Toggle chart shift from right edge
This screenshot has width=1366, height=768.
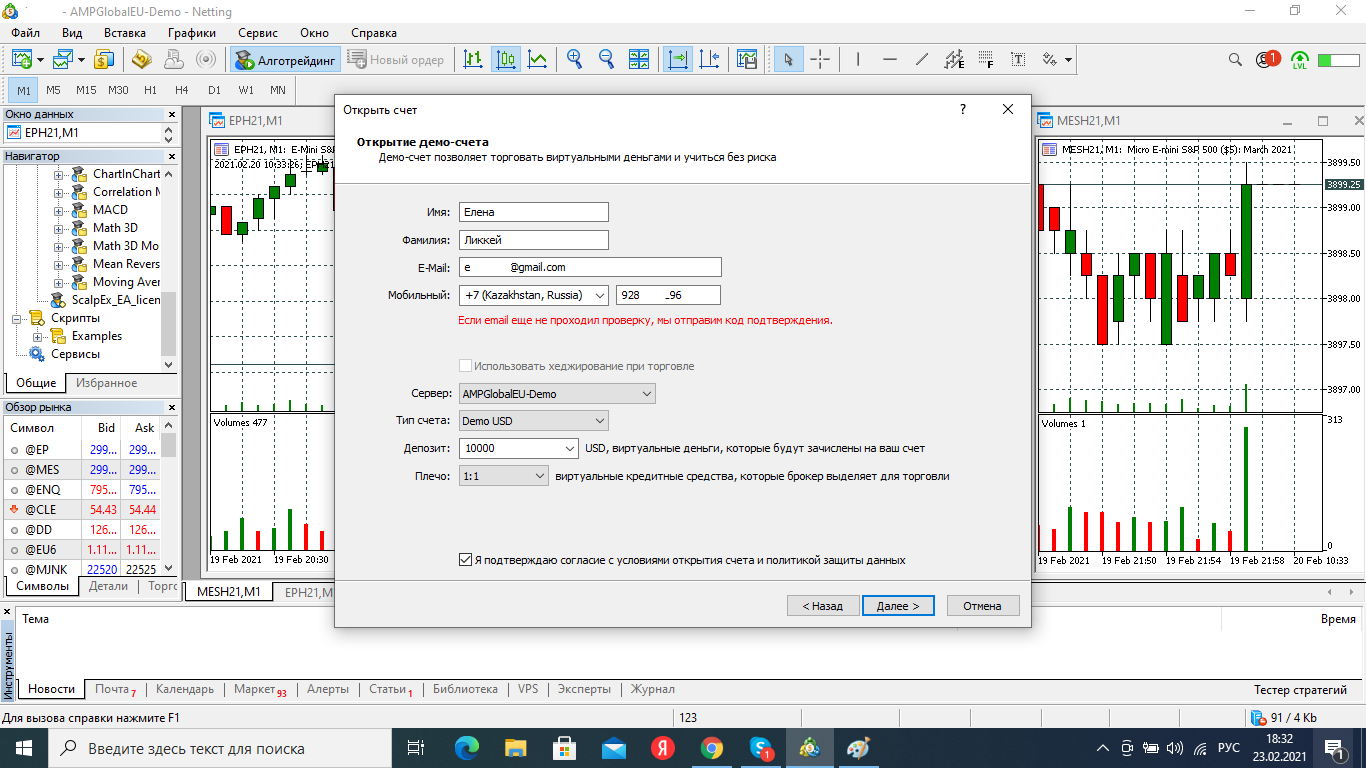click(x=710, y=60)
